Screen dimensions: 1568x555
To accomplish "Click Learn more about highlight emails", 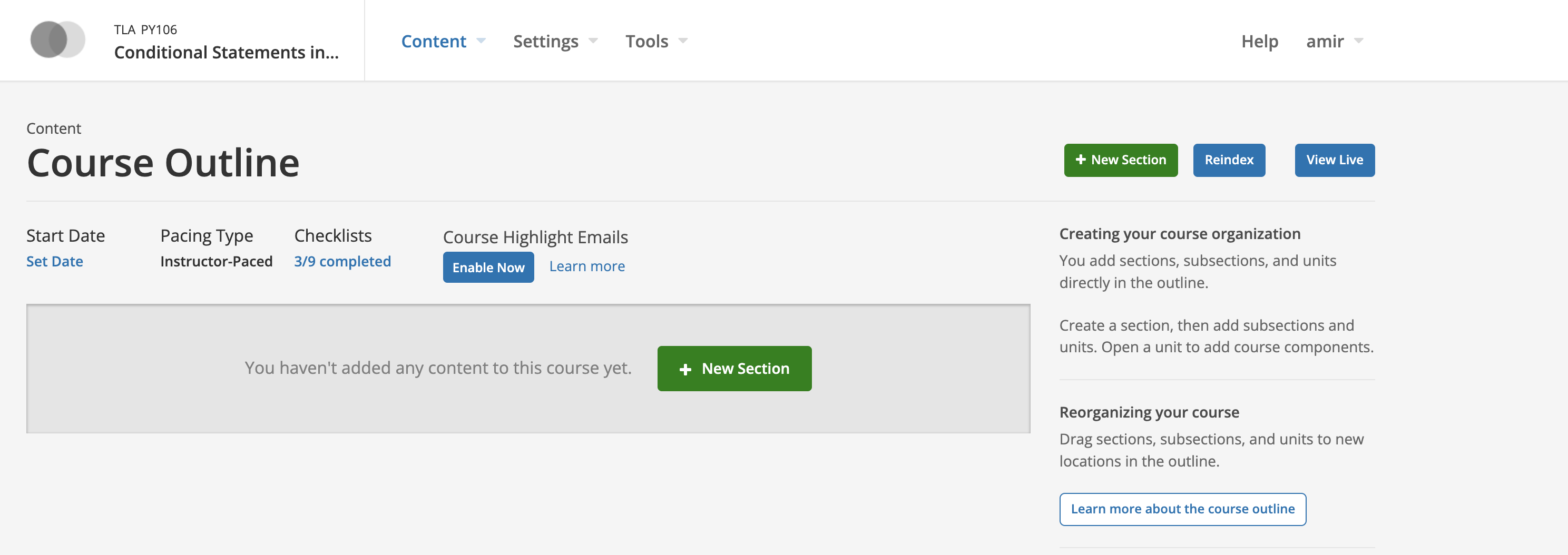I will (x=587, y=266).
